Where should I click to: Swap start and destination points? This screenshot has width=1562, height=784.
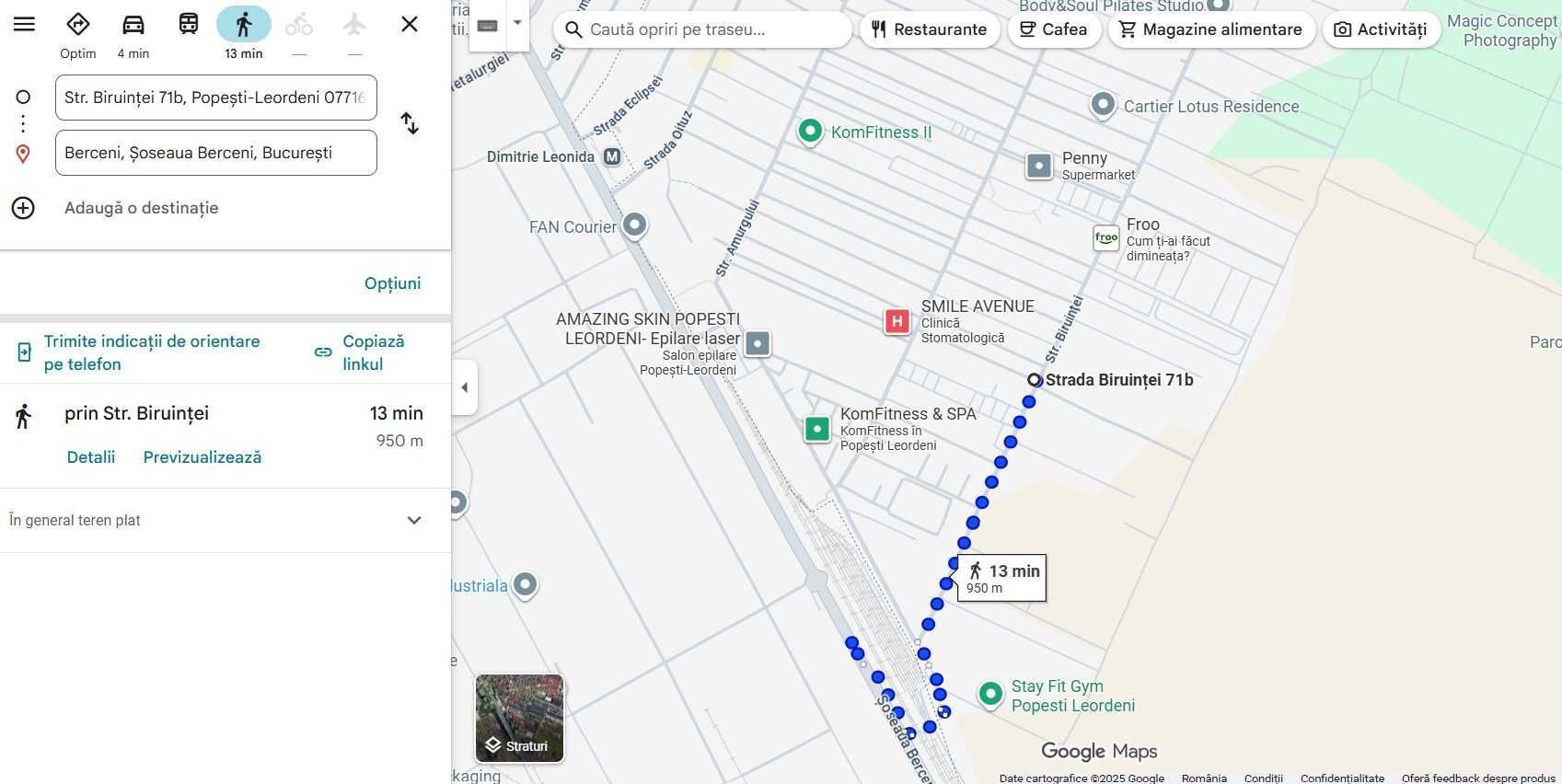coord(410,123)
